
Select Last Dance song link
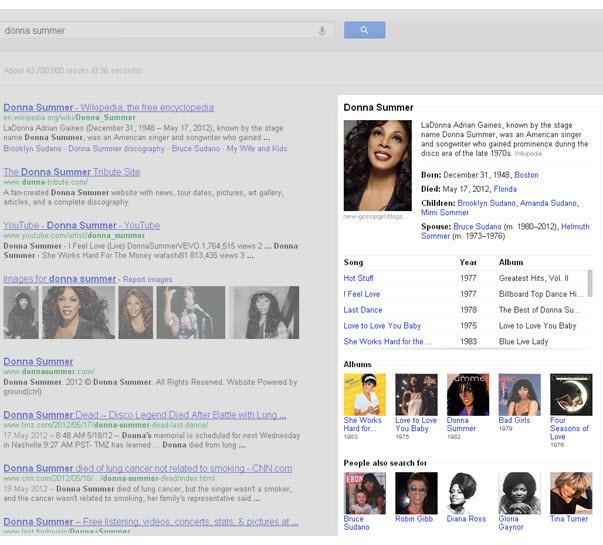click(x=363, y=310)
